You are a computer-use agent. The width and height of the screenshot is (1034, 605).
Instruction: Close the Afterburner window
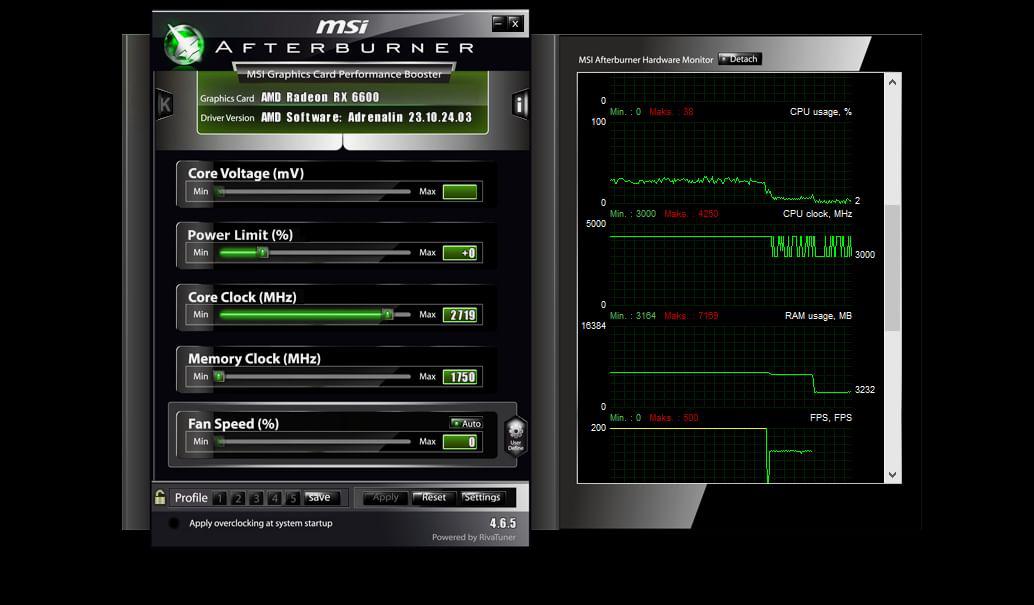pos(516,23)
